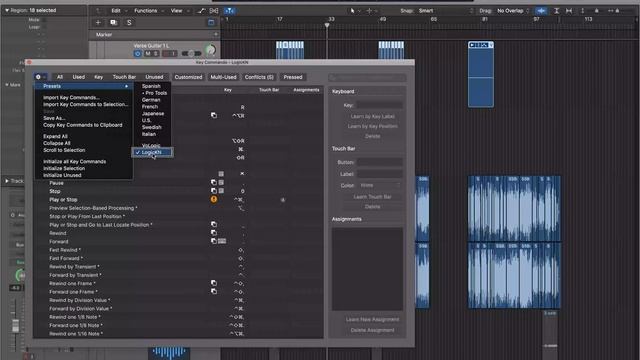Click the channel strip volume fader

tap(15, 325)
